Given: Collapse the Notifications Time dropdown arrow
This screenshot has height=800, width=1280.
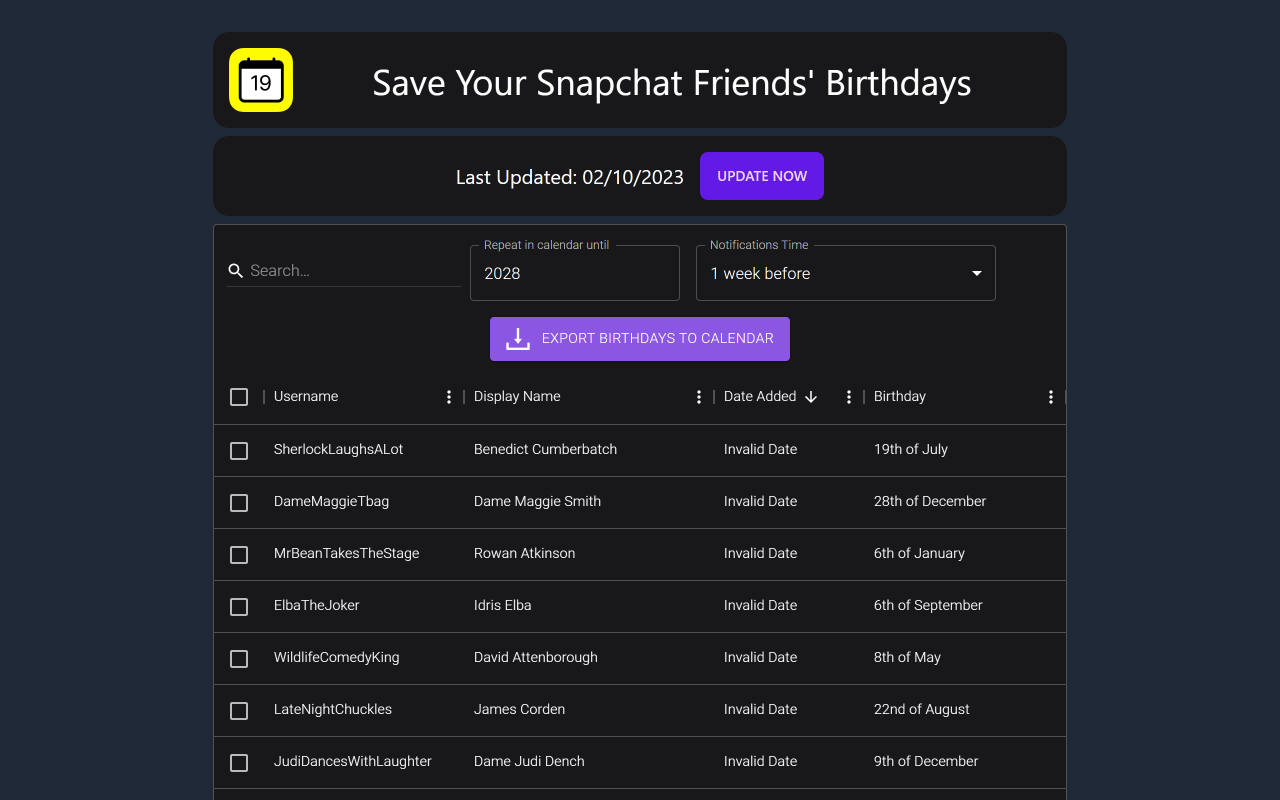Looking at the screenshot, I should click(975, 273).
